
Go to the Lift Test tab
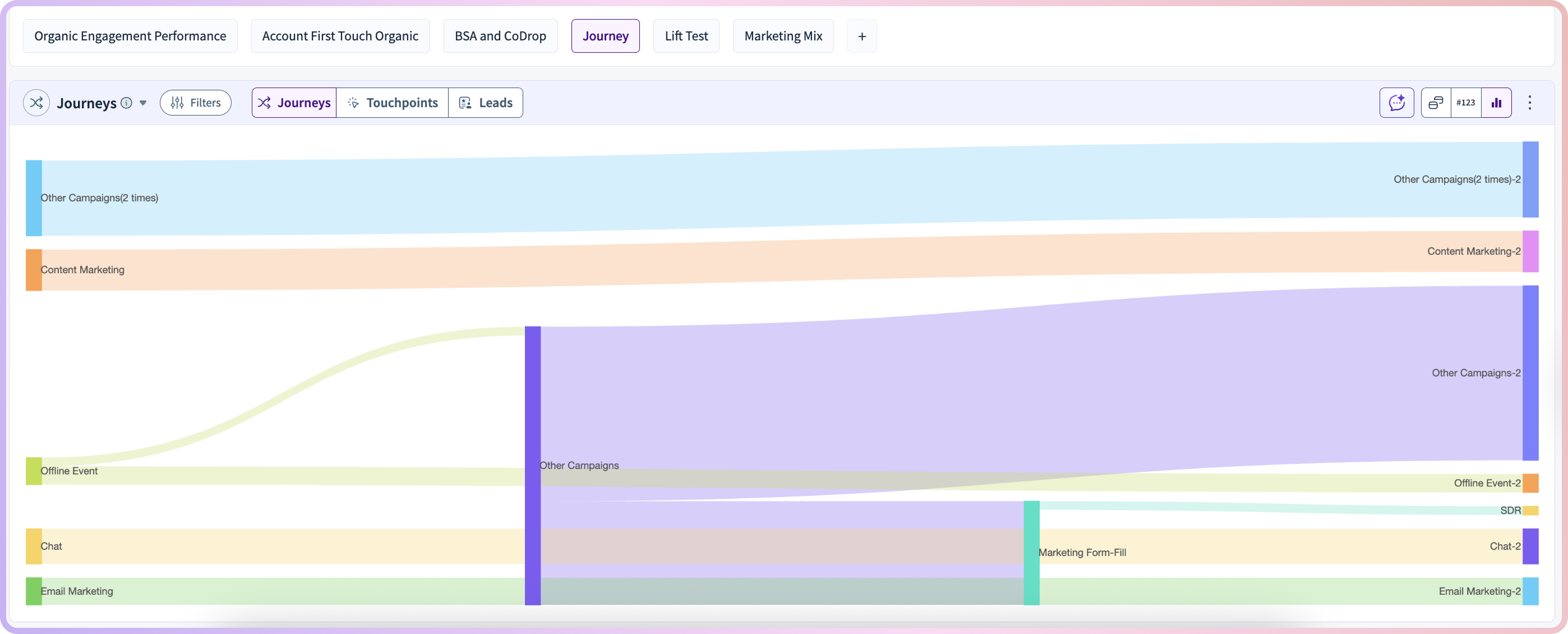pyautogui.click(x=686, y=36)
